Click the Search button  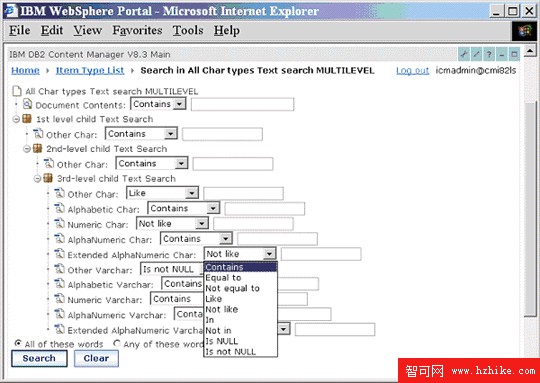click(39, 358)
